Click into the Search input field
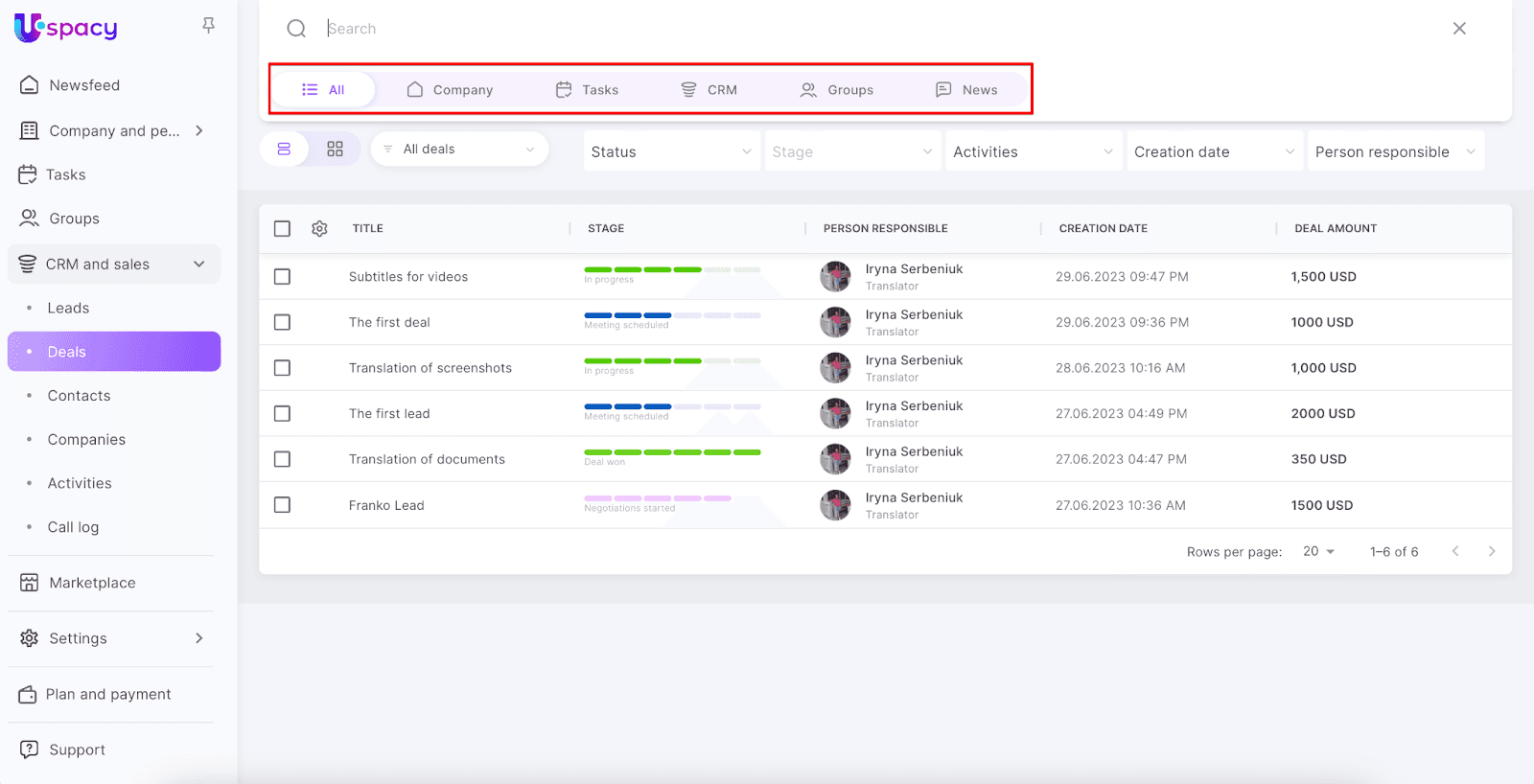 pos(863,29)
